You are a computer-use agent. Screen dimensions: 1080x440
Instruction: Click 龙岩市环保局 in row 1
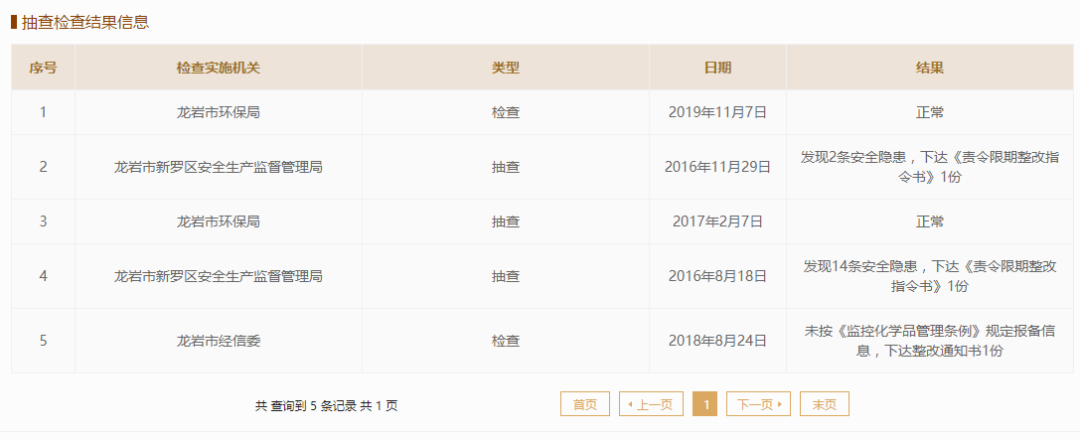point(218,113)
